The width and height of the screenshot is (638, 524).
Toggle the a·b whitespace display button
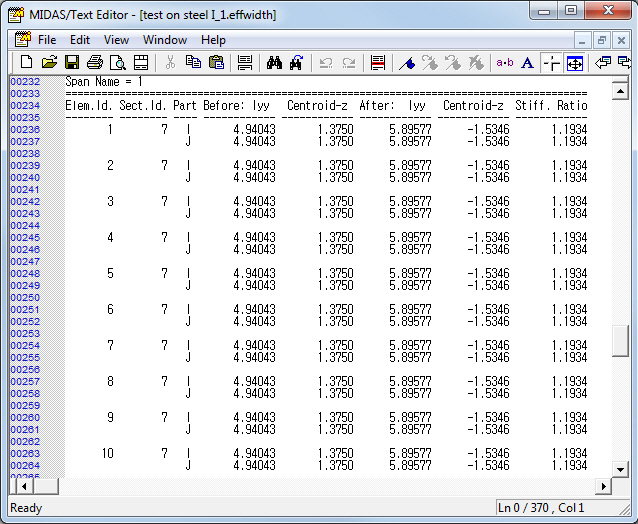tap(504, 63)
